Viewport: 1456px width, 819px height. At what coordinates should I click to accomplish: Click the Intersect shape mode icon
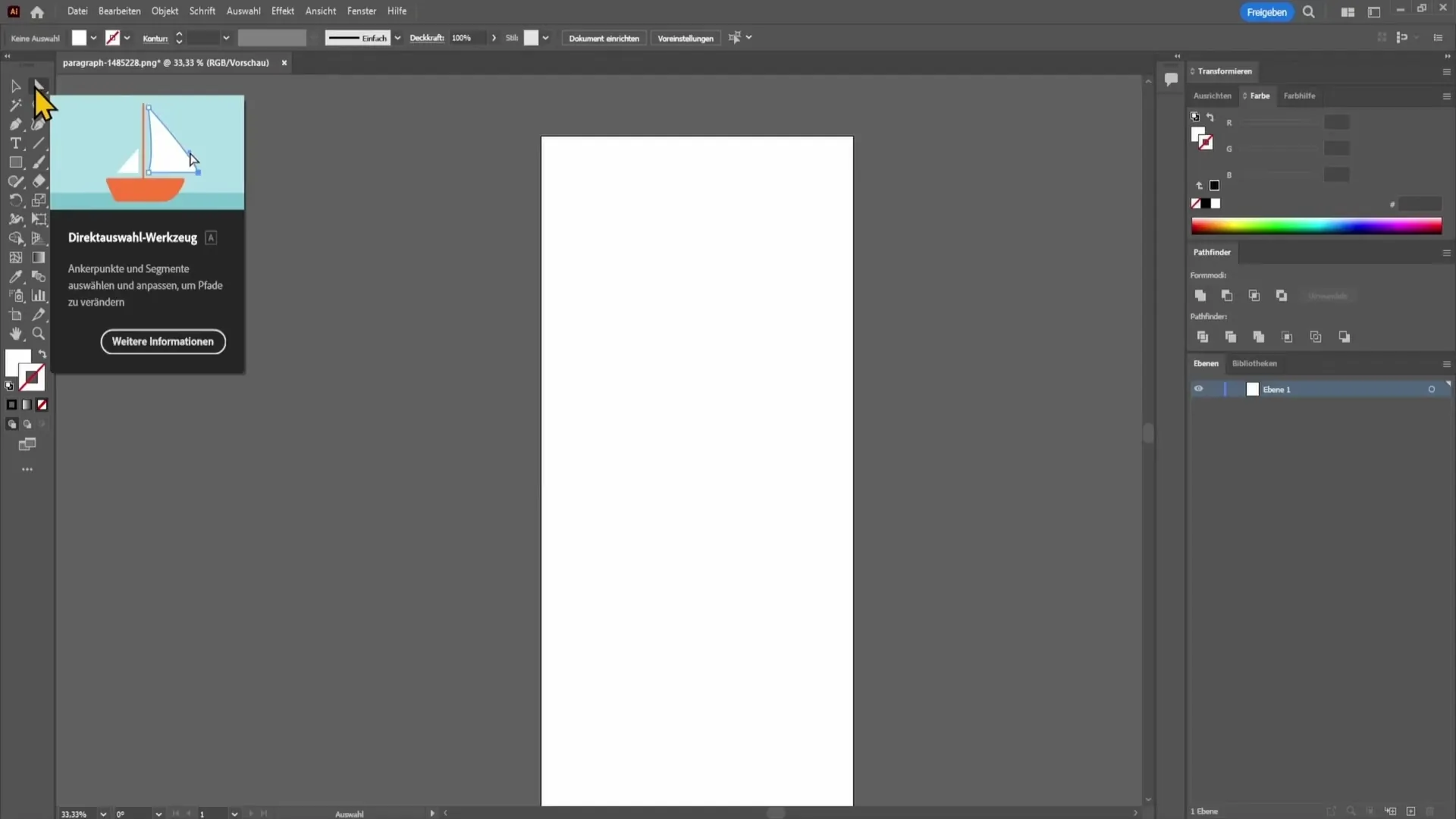pos(1254,296)
